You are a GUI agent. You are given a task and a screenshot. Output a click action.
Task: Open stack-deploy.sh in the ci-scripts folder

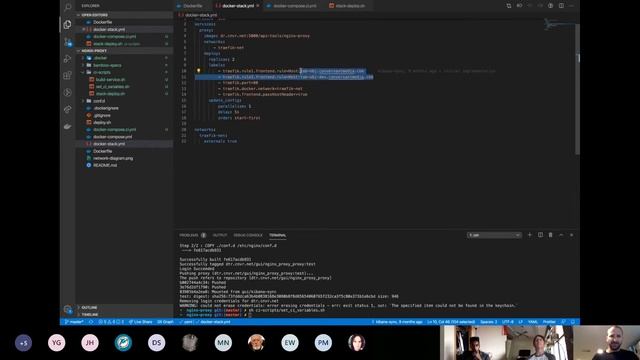coord(124,94)
